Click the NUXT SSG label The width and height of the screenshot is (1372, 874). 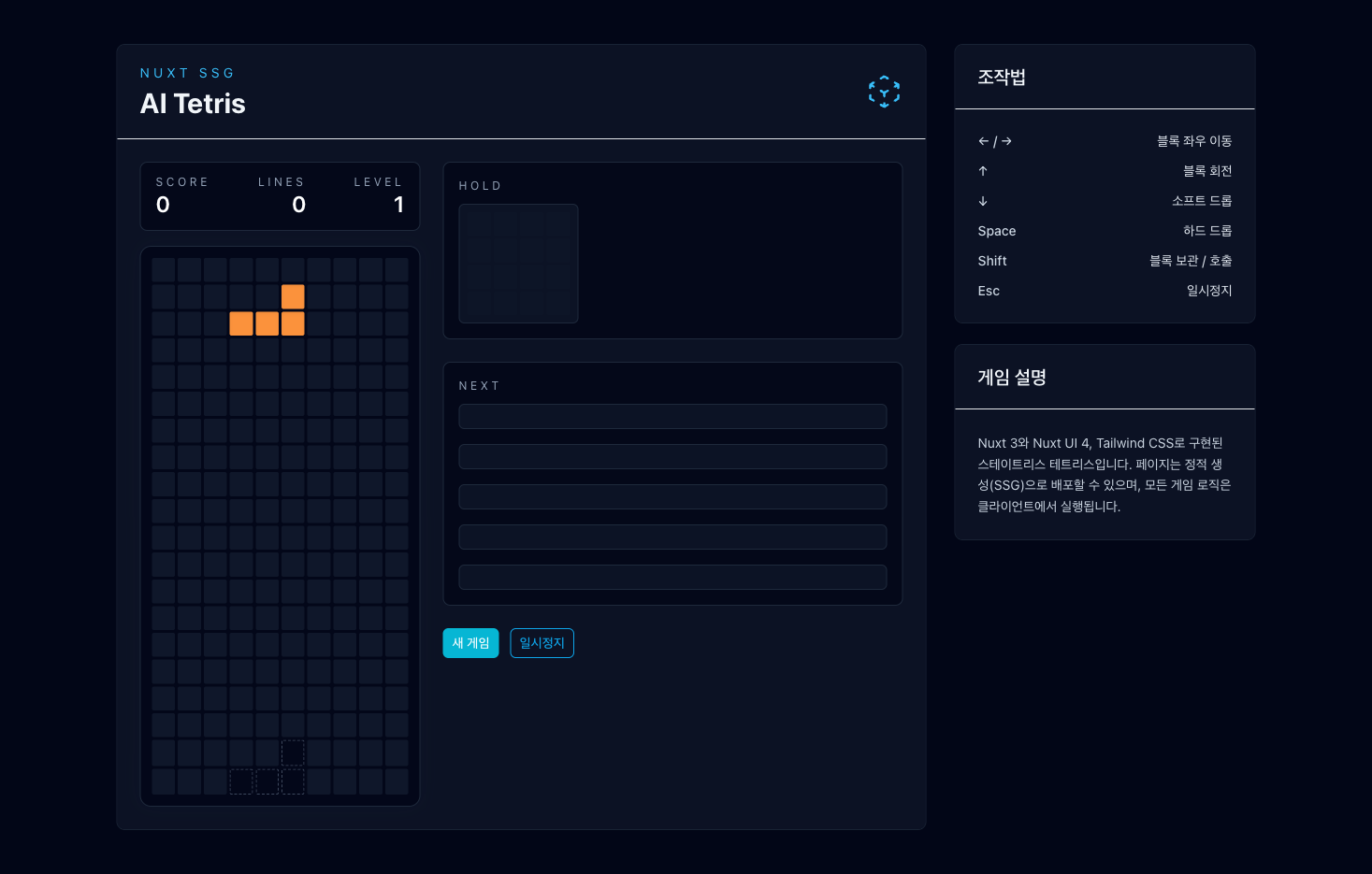click(187, 73)
